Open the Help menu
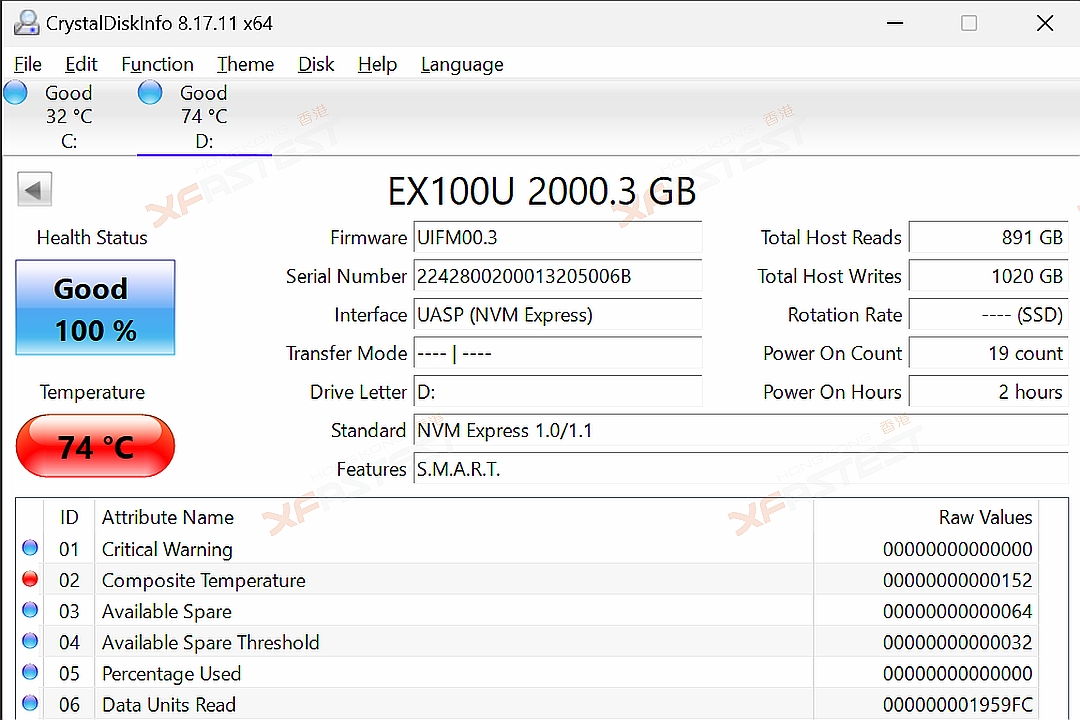This screenshot has height=720, width=1080. (377, 64)
